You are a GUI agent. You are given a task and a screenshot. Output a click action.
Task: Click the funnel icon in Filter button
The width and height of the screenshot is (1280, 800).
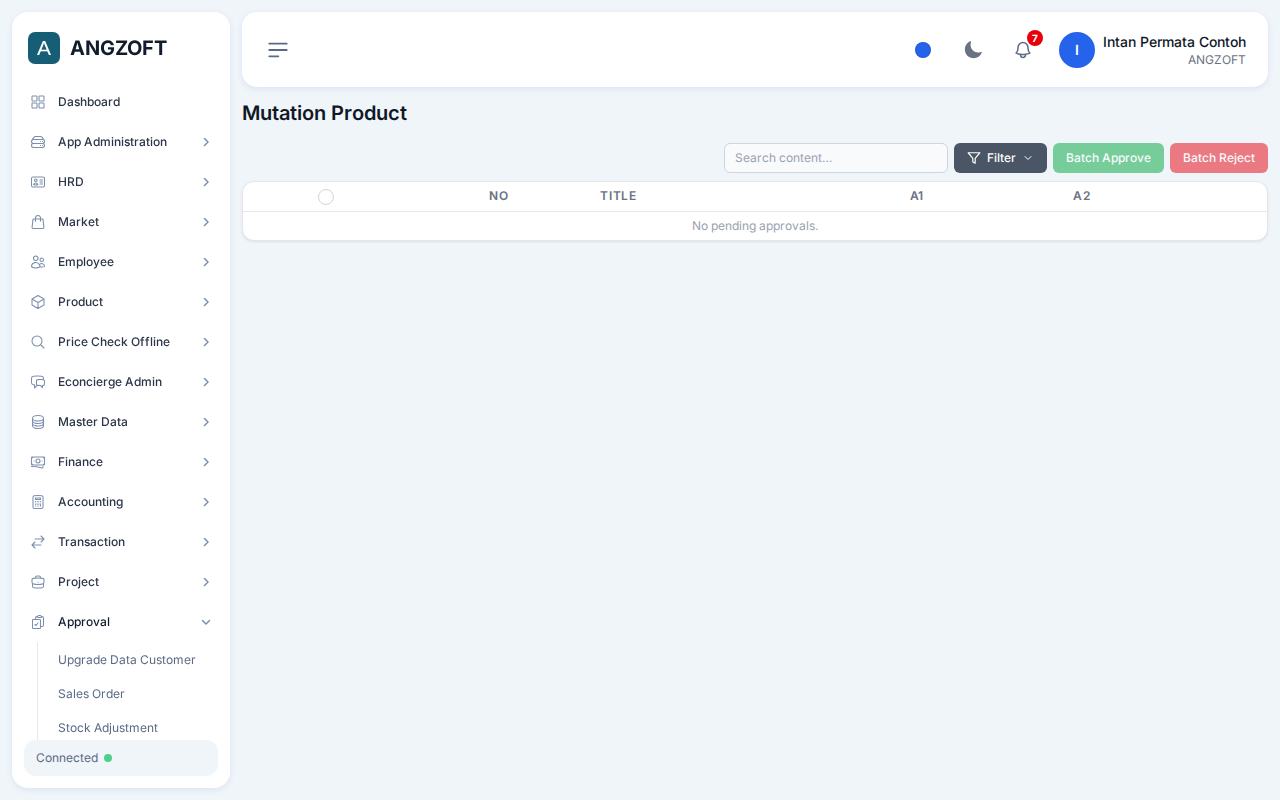click(x=974, y=158)
